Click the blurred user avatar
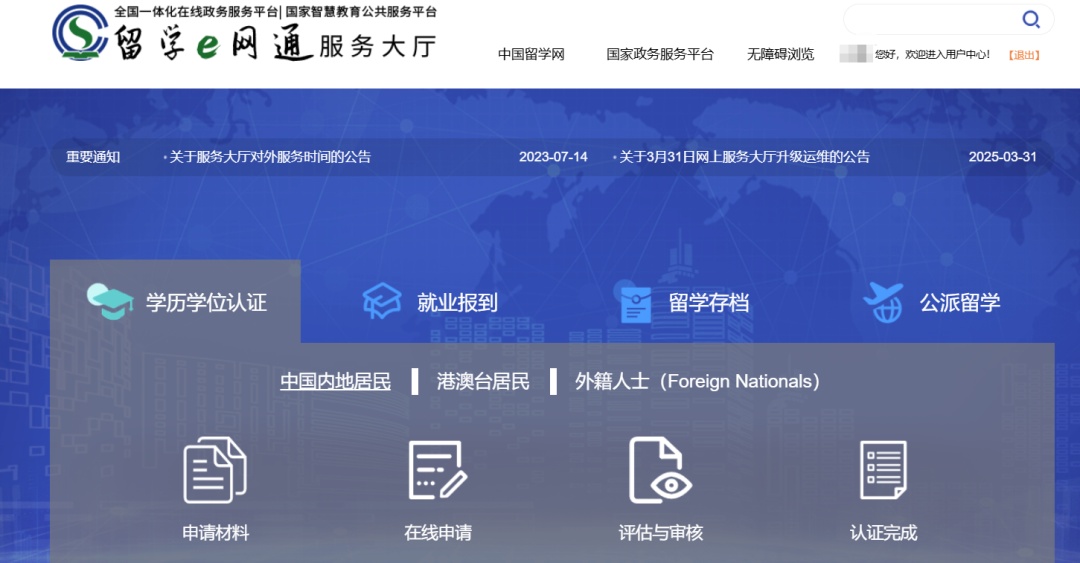Viewport: 1080px width, 563px height. point(856,54)
